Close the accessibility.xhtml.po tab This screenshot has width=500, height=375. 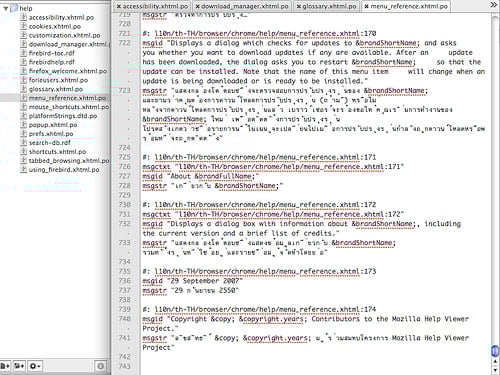coord(119,6)
